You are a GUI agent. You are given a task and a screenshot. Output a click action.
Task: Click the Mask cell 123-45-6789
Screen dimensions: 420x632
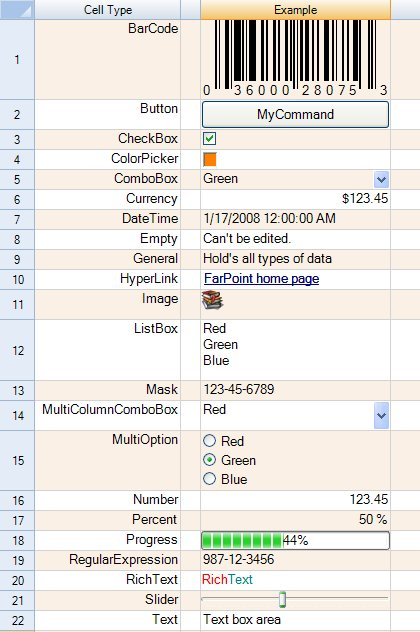click(x=295, y=390)
